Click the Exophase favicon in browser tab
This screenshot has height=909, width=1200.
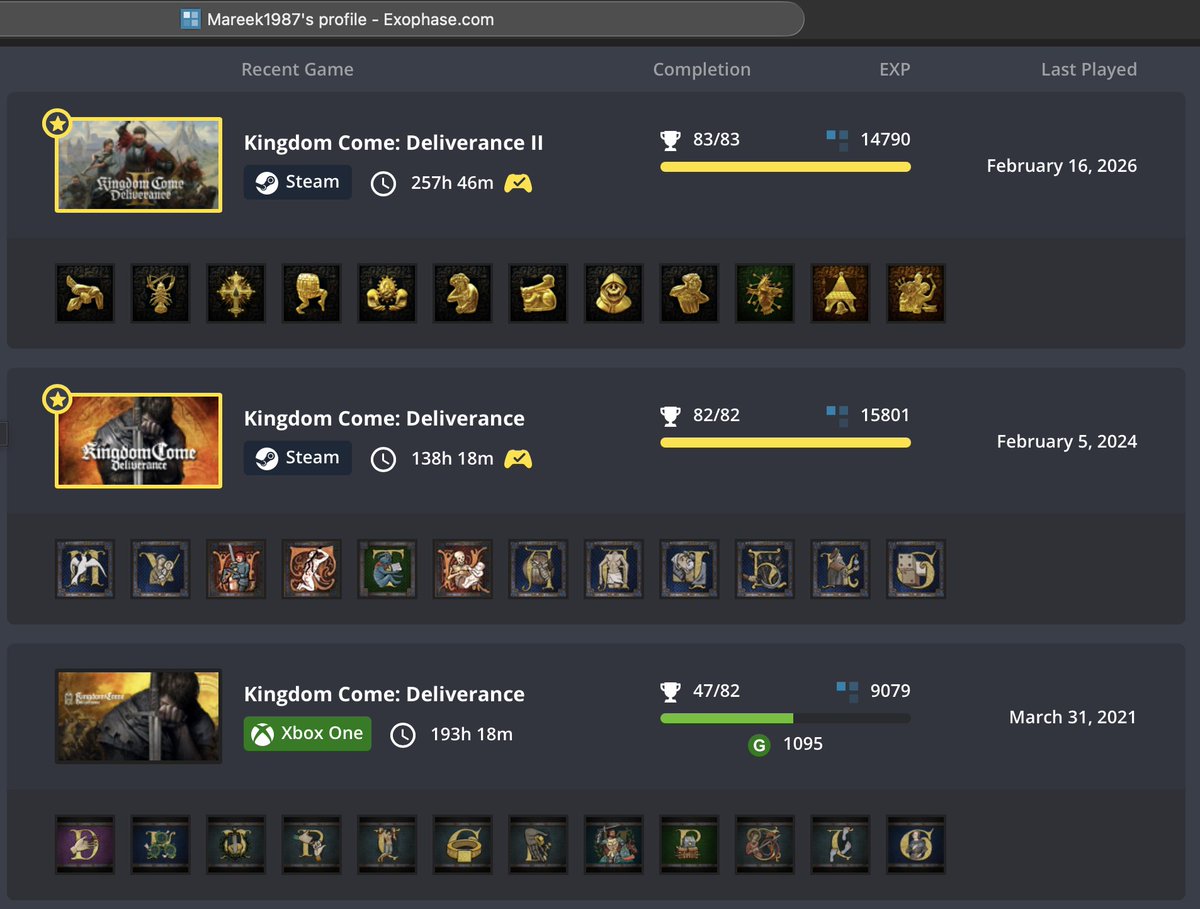191,19
